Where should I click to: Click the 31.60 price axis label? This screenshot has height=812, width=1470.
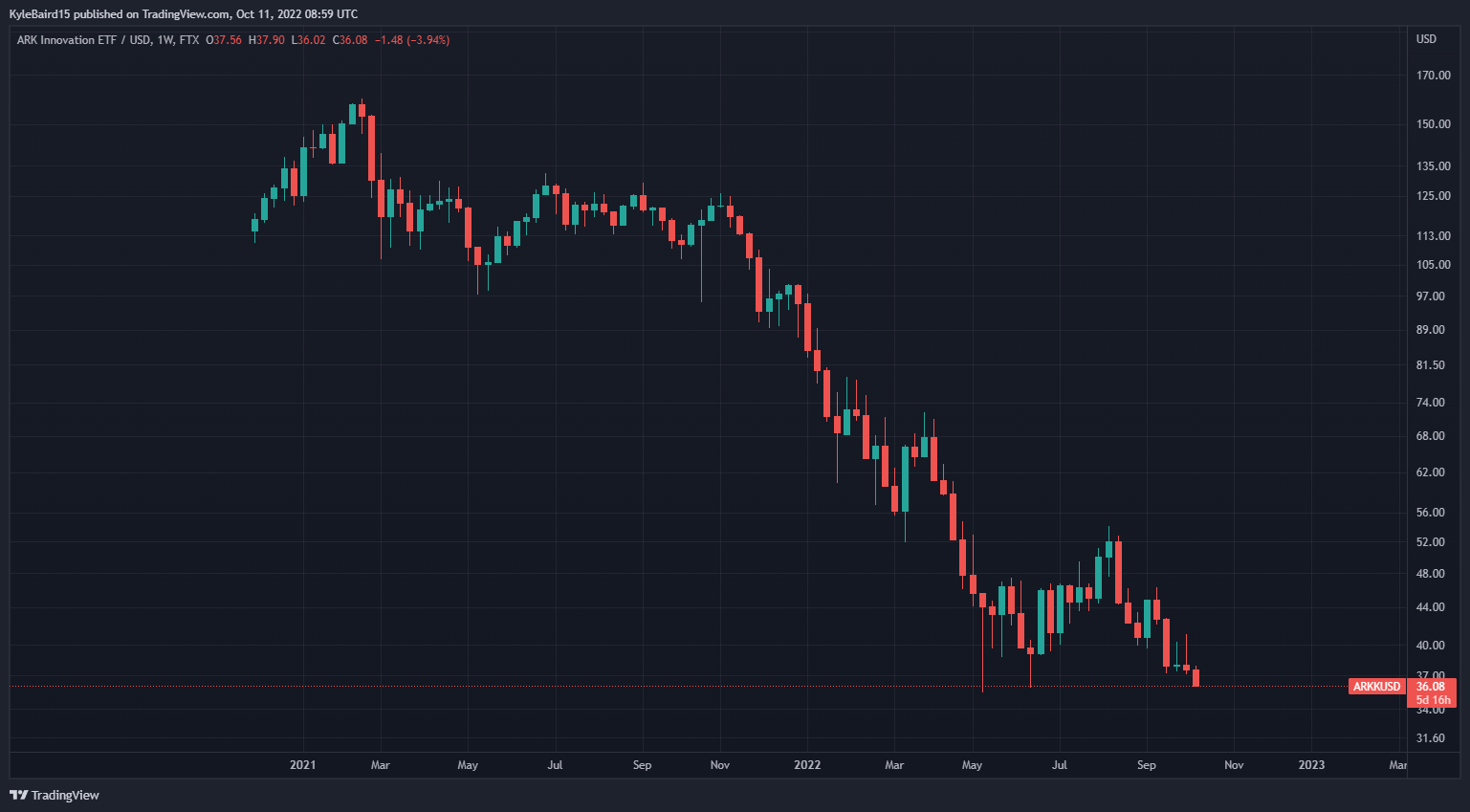pos(1431,738)
